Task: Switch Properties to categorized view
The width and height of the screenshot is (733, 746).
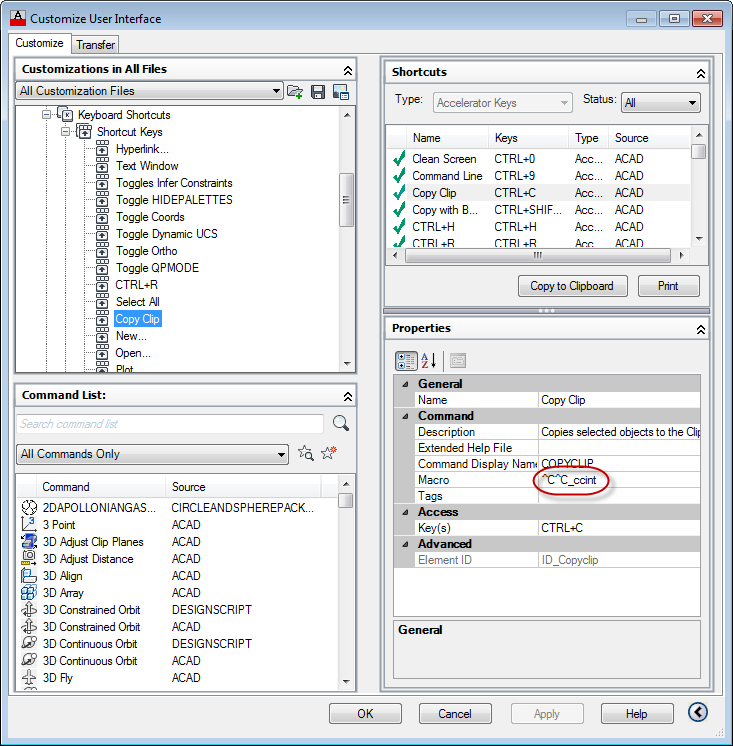Action: point(406,361)
